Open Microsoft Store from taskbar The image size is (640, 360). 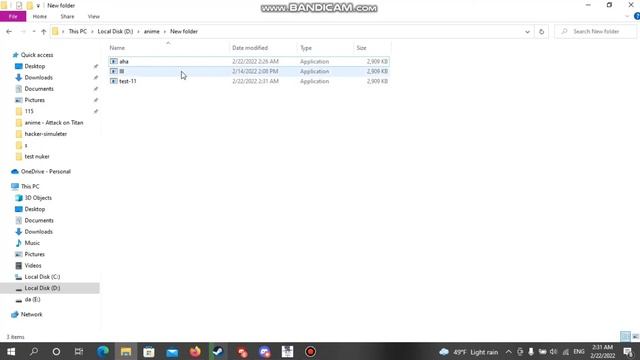point(149,351)
